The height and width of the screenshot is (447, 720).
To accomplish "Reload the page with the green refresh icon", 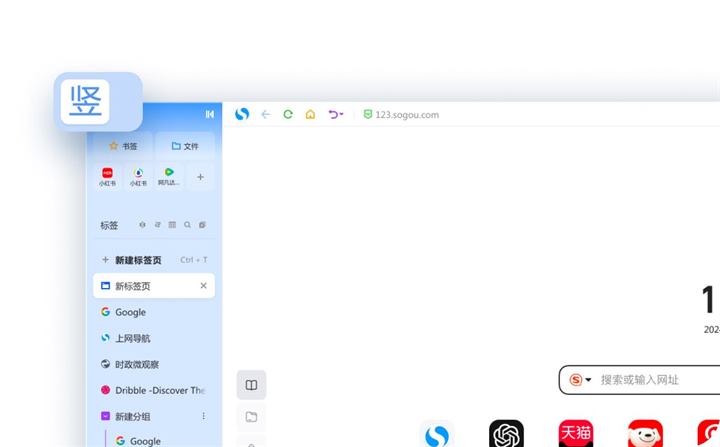I will [x=288, y=114].
